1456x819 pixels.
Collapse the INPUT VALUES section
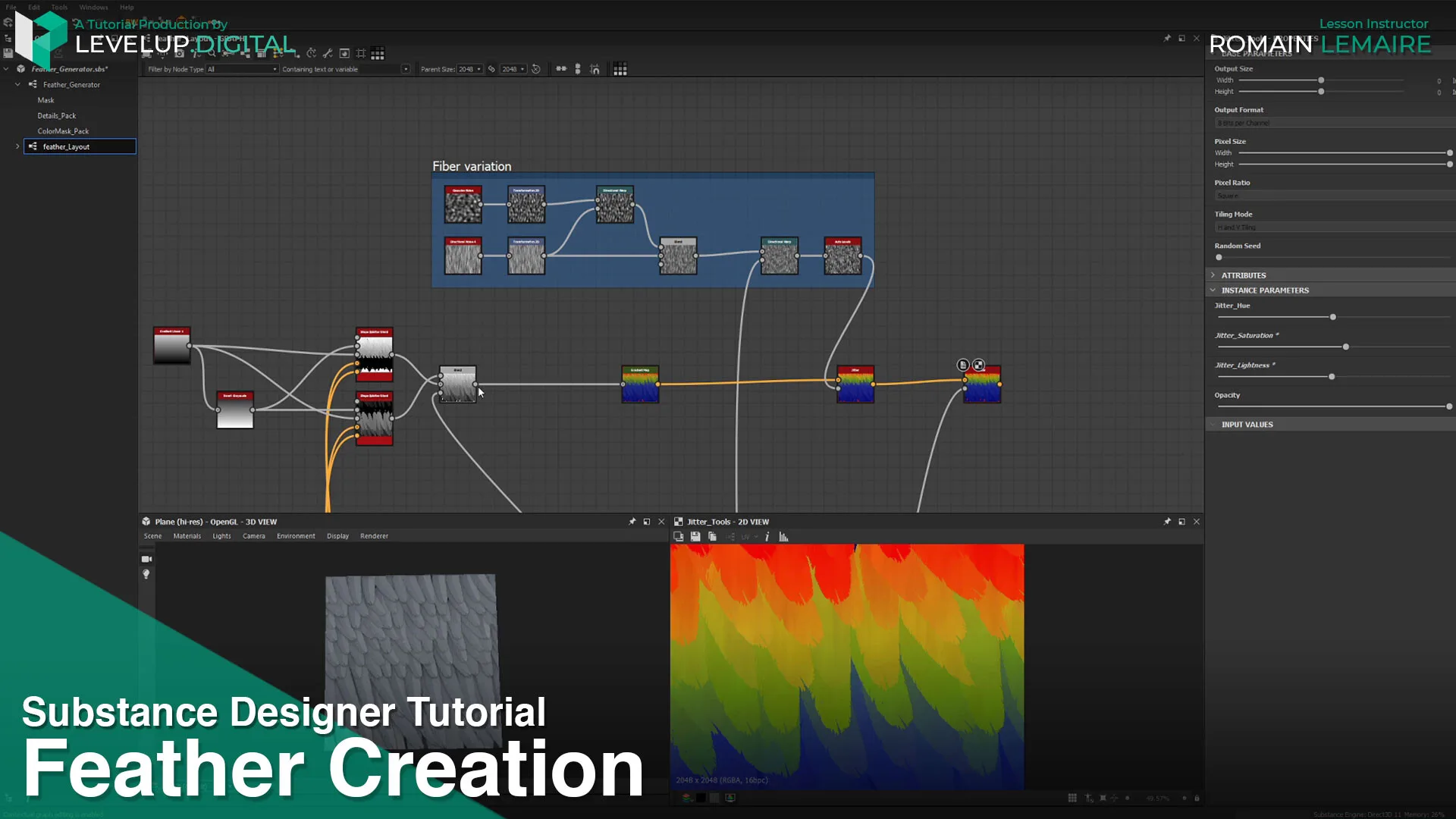pos(1213,425)
